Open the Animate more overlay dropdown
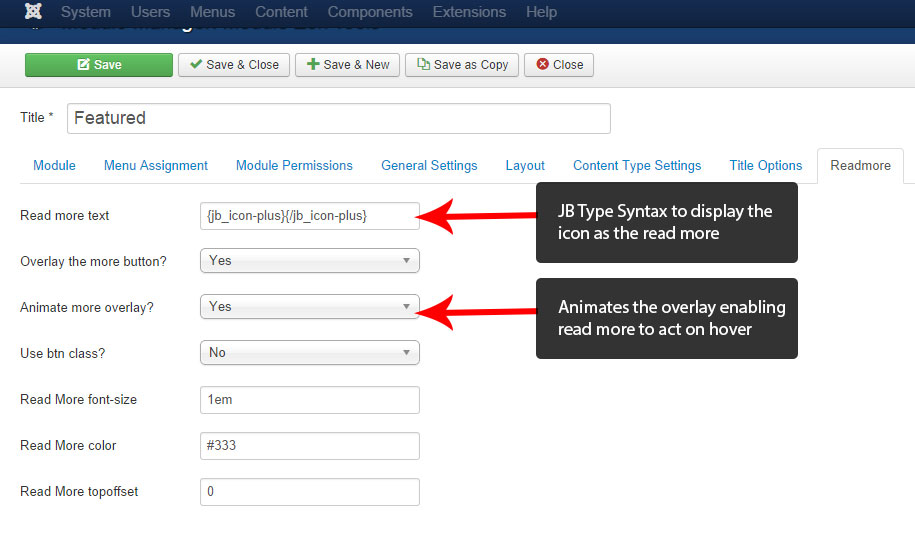The image size is (915, 543). coord(310,307)
